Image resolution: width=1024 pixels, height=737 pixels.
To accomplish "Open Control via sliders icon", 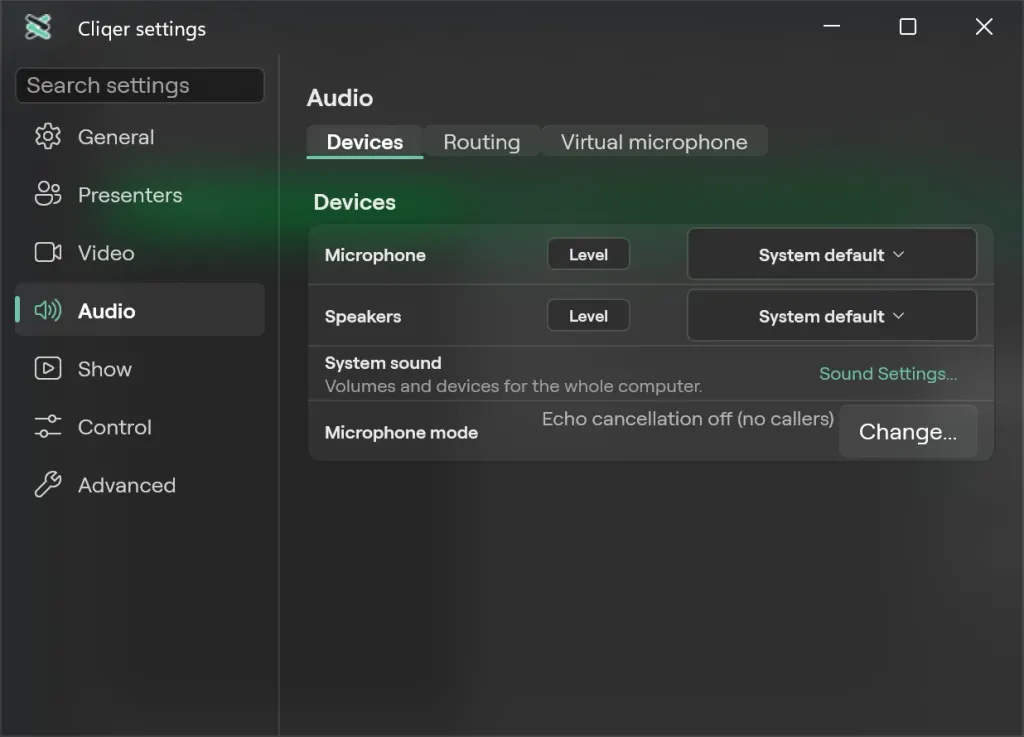I will pyautogui.click(x=48, y=426).
